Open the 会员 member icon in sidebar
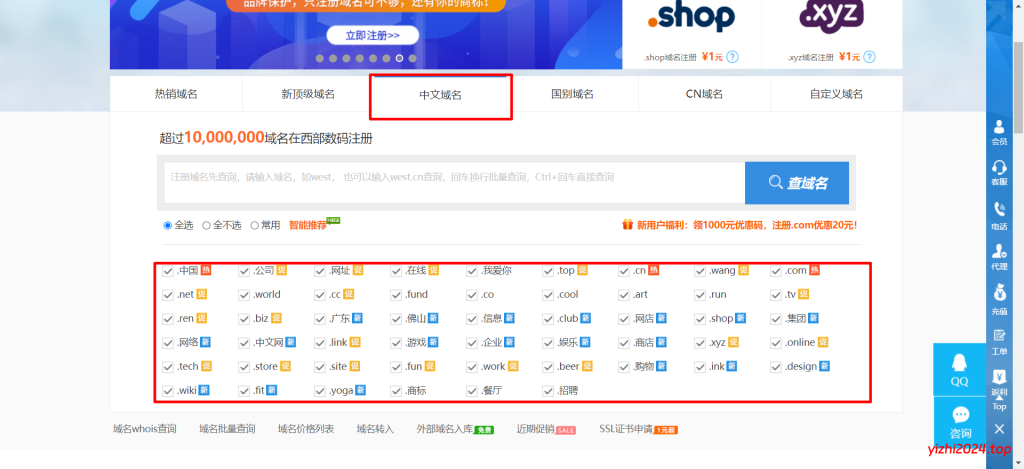Image resolution: width=1024 pixels, height=469 pixels. coord(998,131)
